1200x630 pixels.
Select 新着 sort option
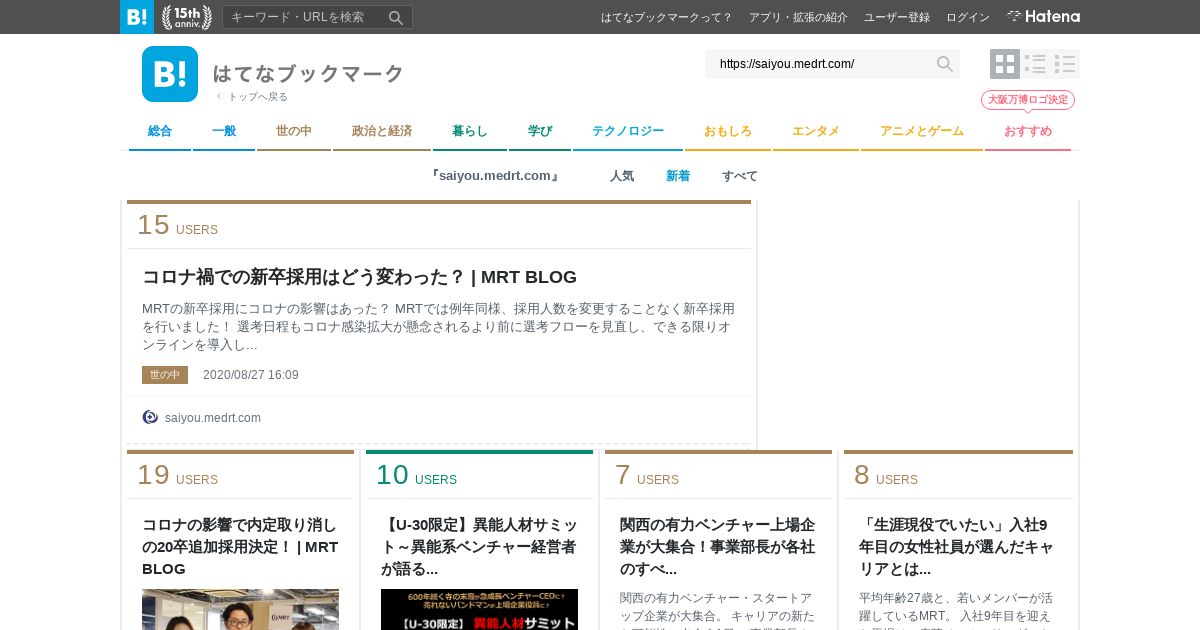coord(678,176)
